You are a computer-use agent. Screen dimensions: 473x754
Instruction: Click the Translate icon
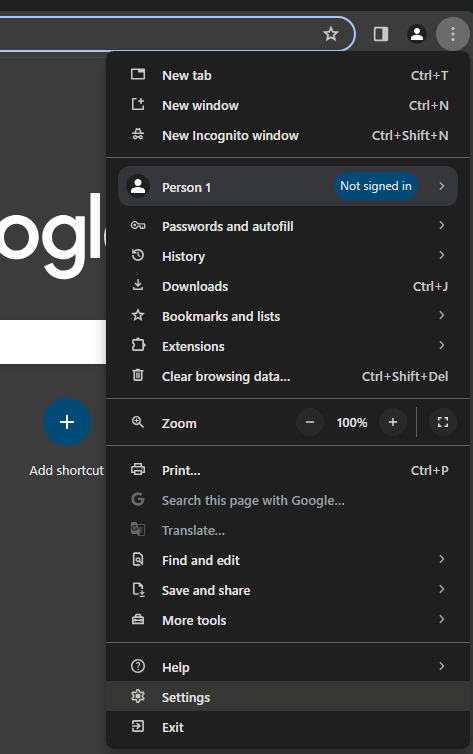[138, 529]
